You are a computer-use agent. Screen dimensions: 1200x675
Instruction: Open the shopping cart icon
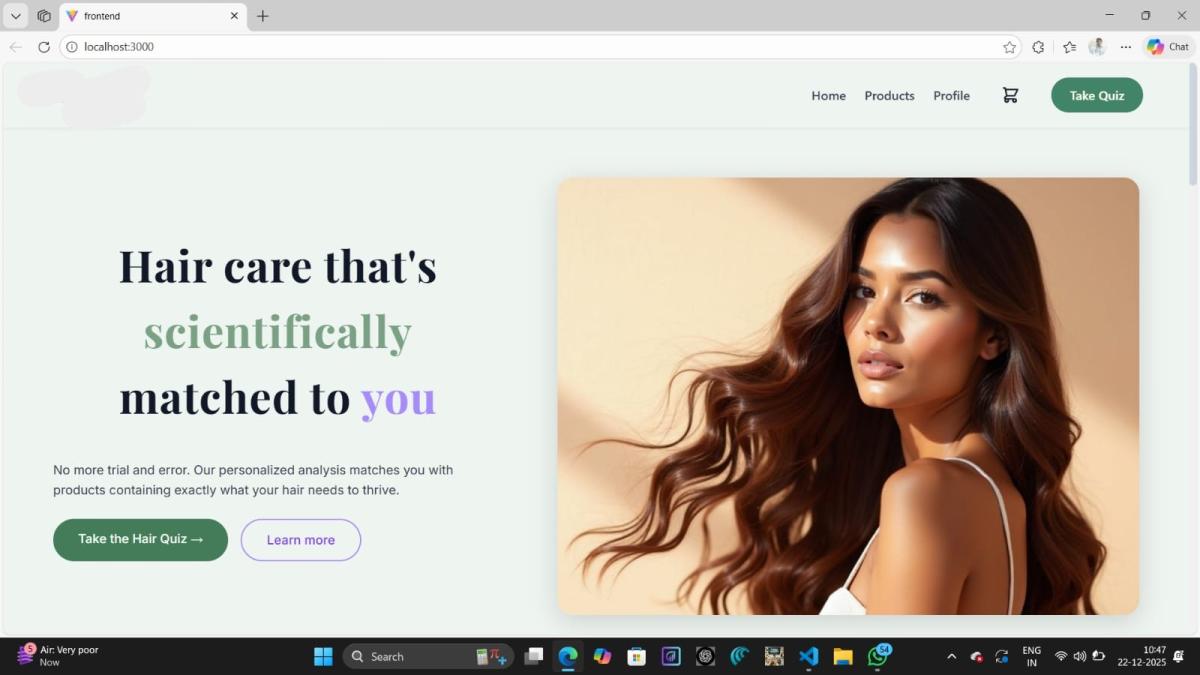pyautogui.click(x=1010, y=95)
